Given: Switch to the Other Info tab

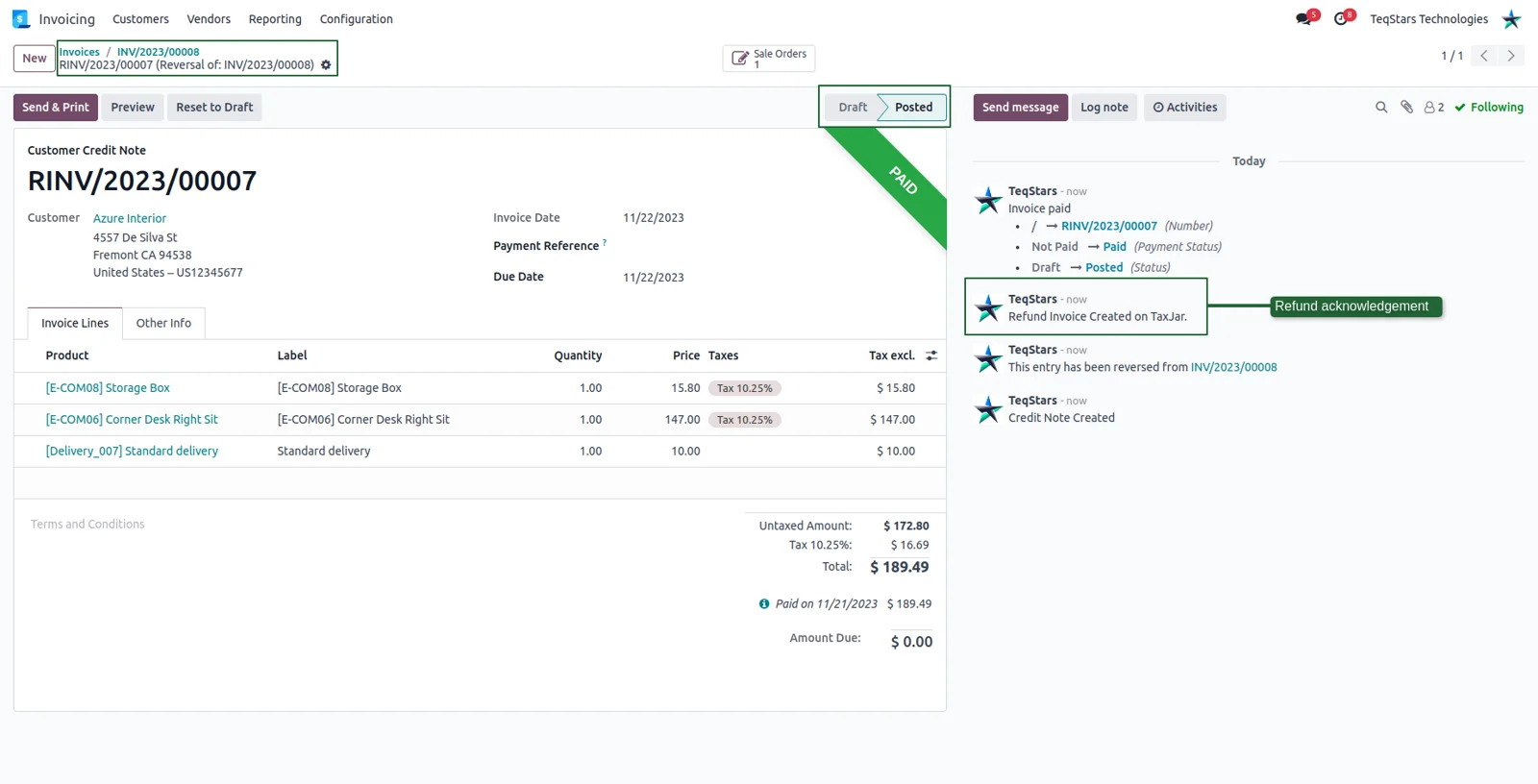Looking at the screenshot, I should [x=163, y=323].
